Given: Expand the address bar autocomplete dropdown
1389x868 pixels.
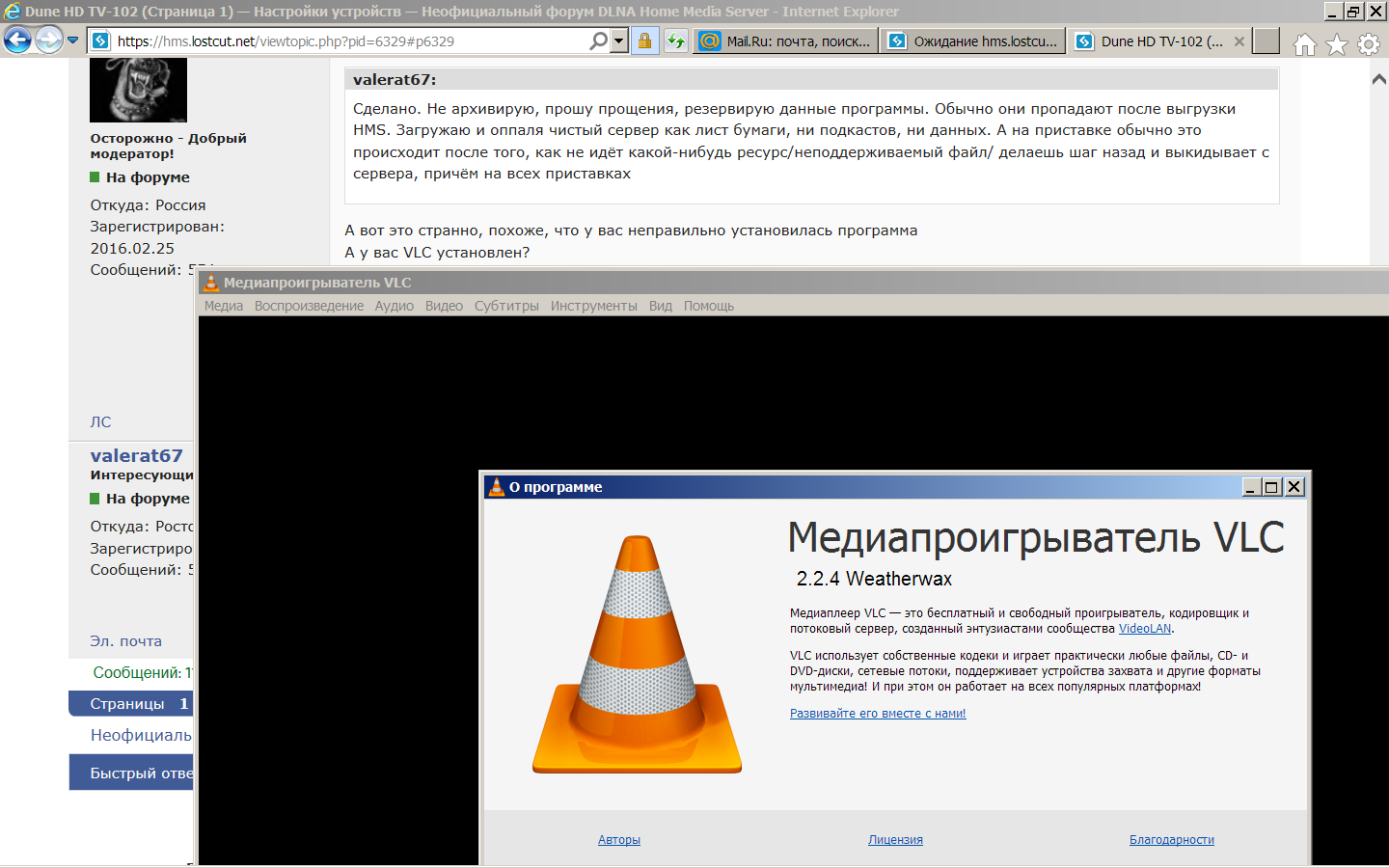Looking at the screenshot, I should 619,41.
